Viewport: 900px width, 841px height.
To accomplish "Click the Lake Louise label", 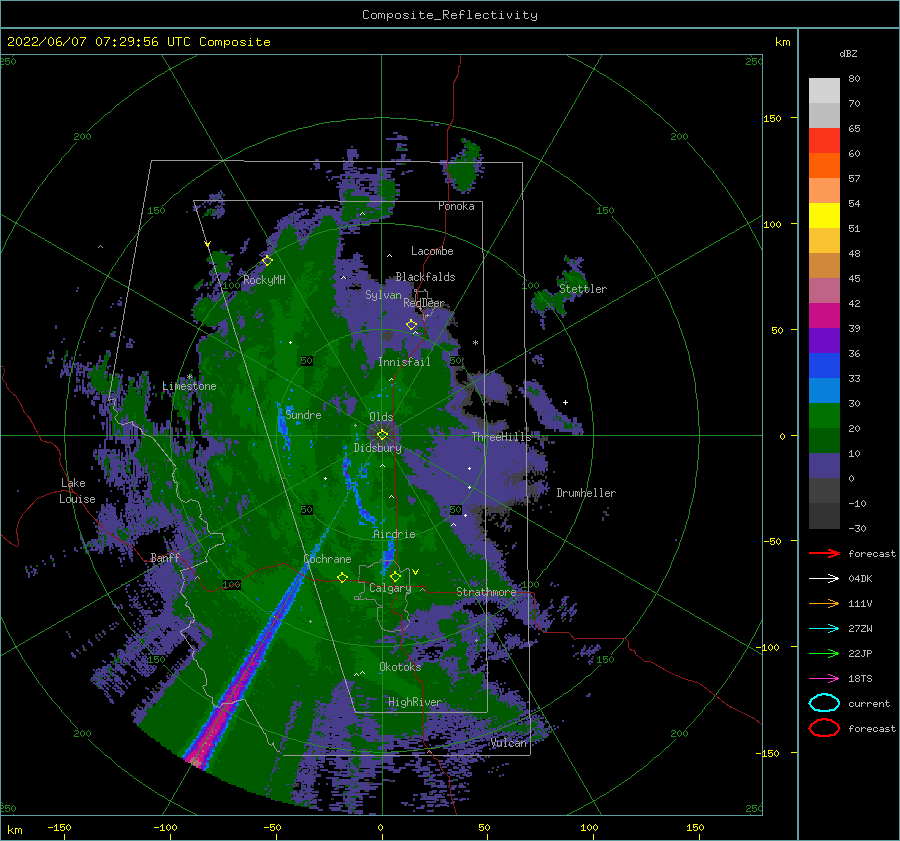I will [x=77, y=491].
